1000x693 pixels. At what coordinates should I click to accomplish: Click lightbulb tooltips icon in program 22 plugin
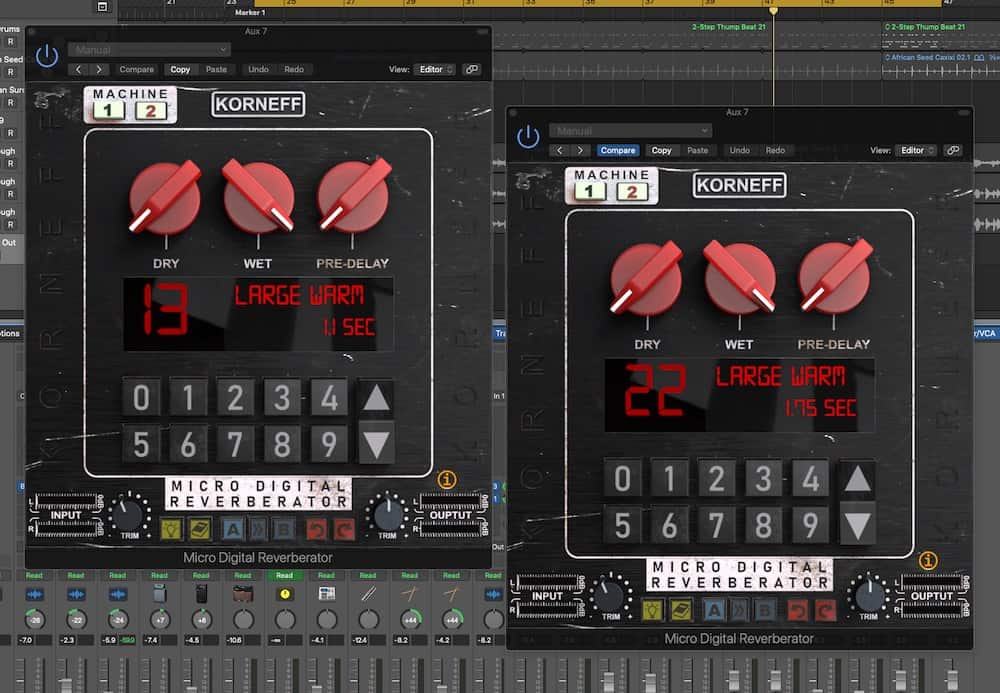point(652,610)
